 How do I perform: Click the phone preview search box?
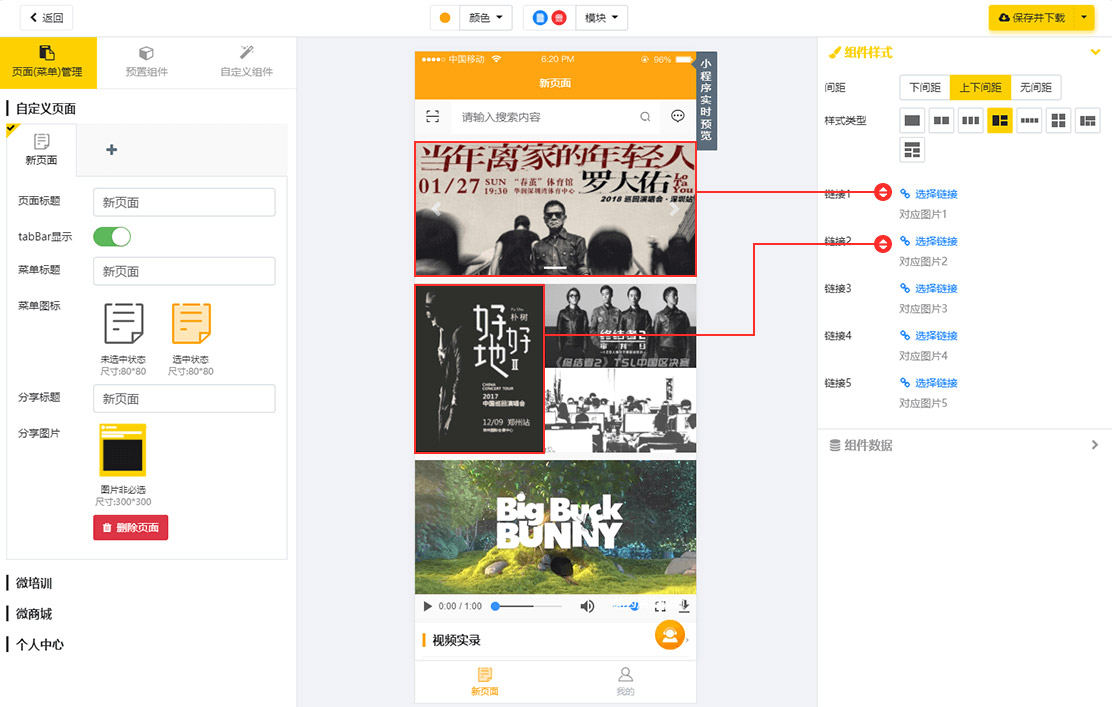tap(554, 117)
